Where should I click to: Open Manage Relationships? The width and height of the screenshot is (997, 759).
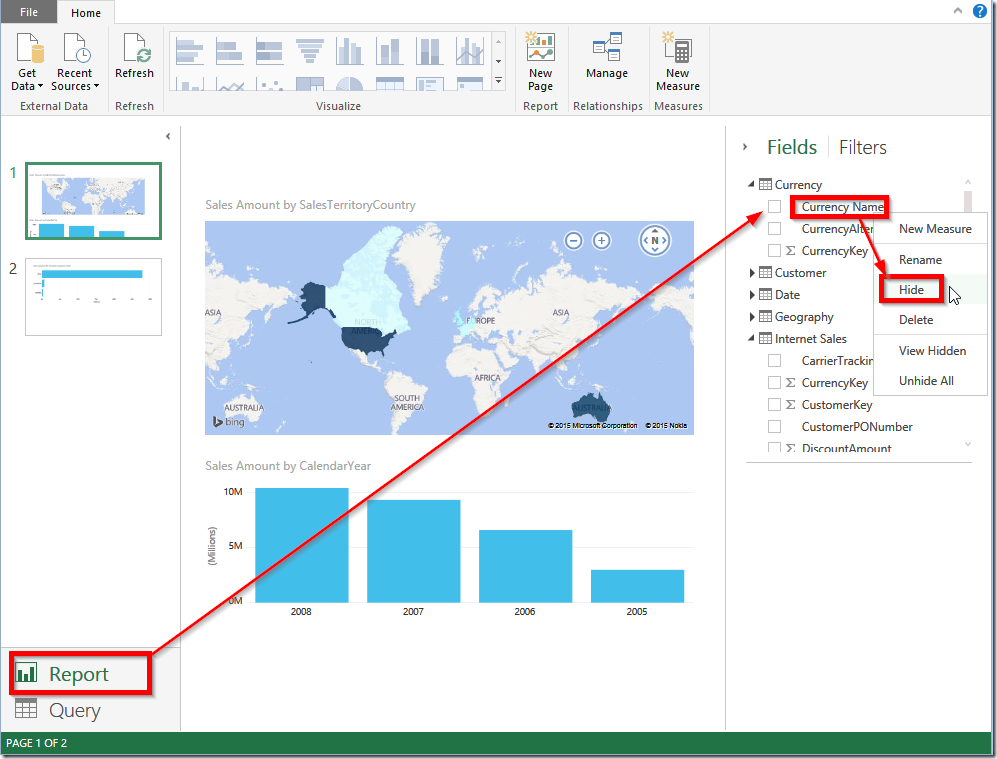coord(607,56)
